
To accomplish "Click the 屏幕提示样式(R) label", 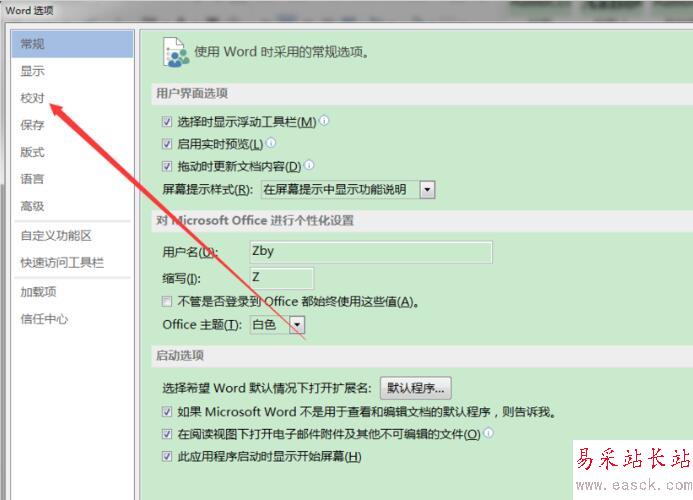I will (207, 190).
